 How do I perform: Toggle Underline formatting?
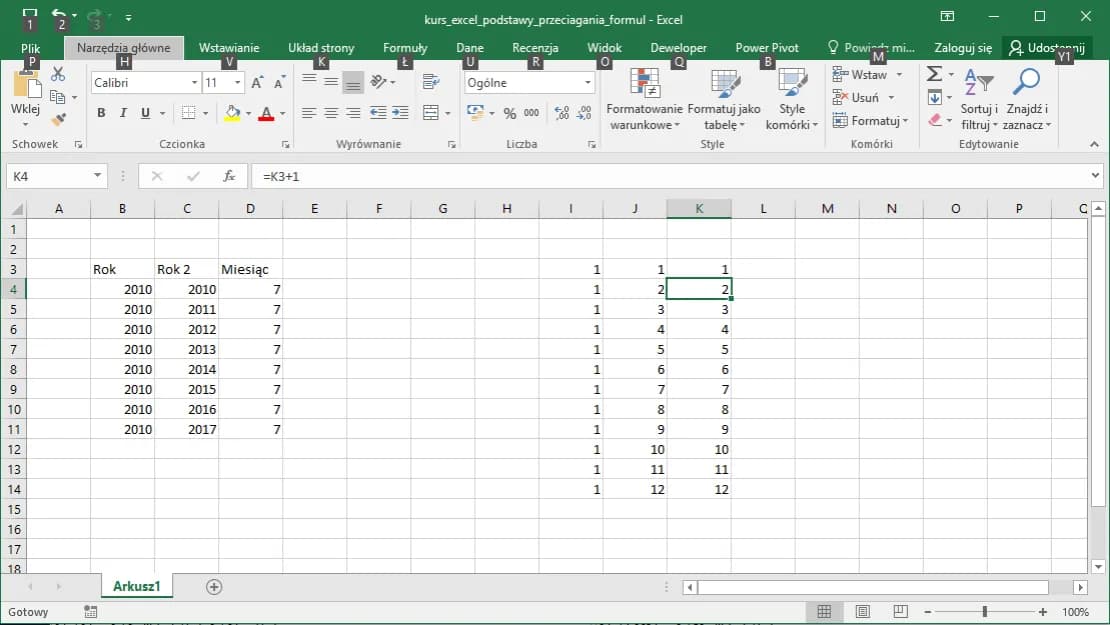(x=146, y=113)
